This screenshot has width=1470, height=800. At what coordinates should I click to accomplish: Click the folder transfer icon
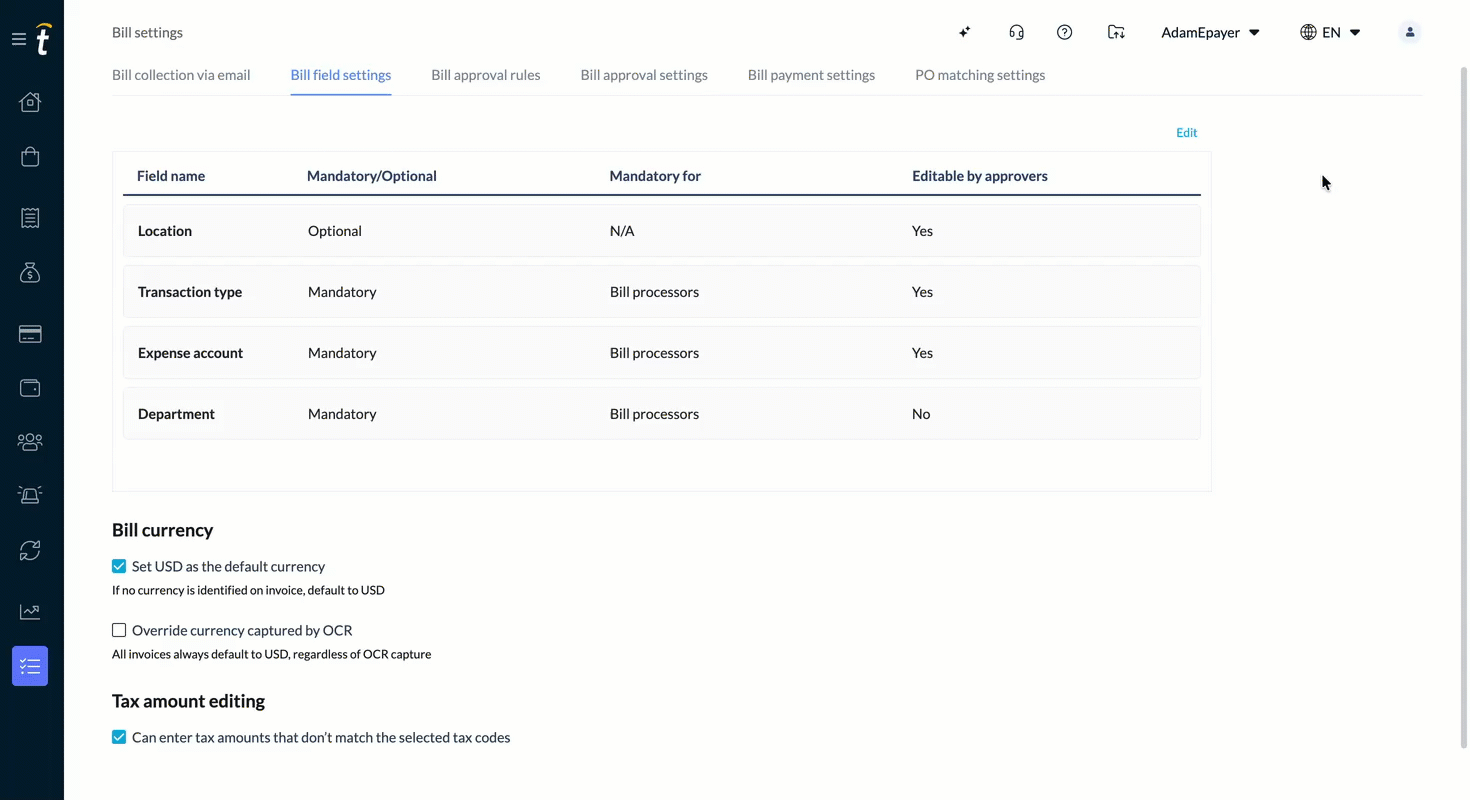(1116, 32)
